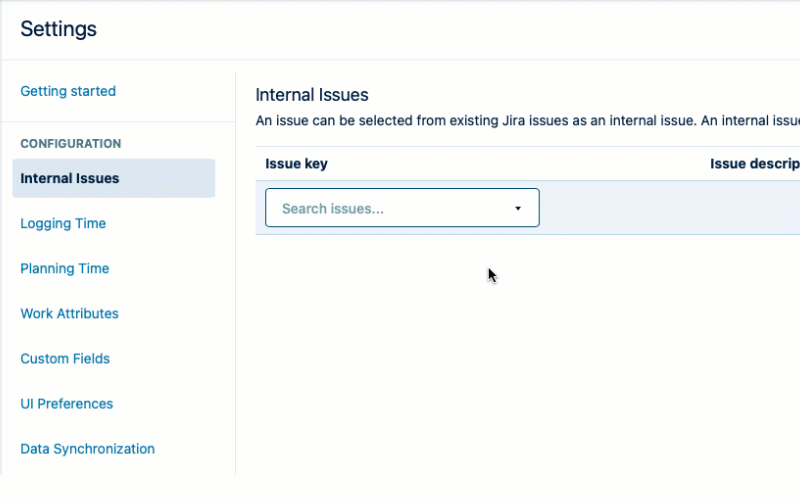Navigate to Work Attributes
Viewport: 800px width, 500px height.
(x=69, y=314)
